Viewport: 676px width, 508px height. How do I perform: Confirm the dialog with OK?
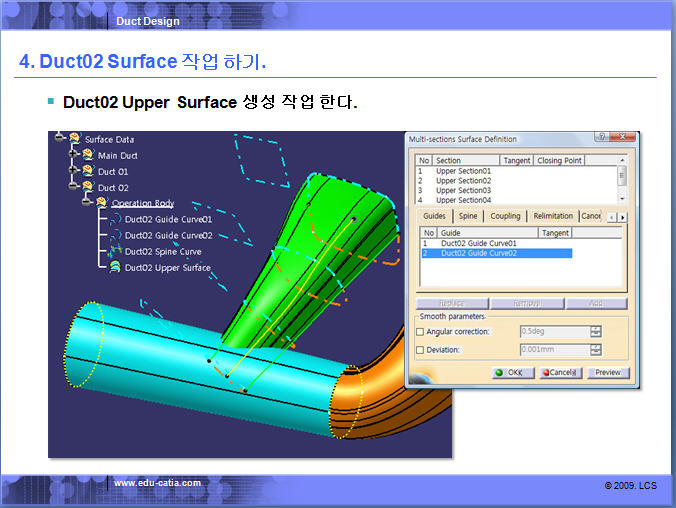(509, 372)
